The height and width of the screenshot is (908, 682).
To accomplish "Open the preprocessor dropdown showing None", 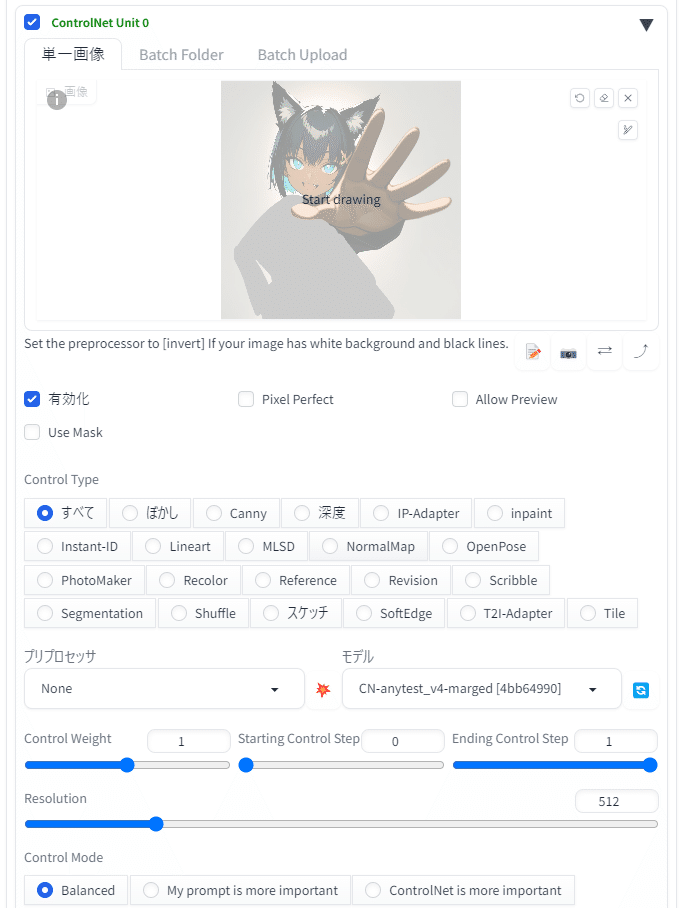I will point(164,689).
